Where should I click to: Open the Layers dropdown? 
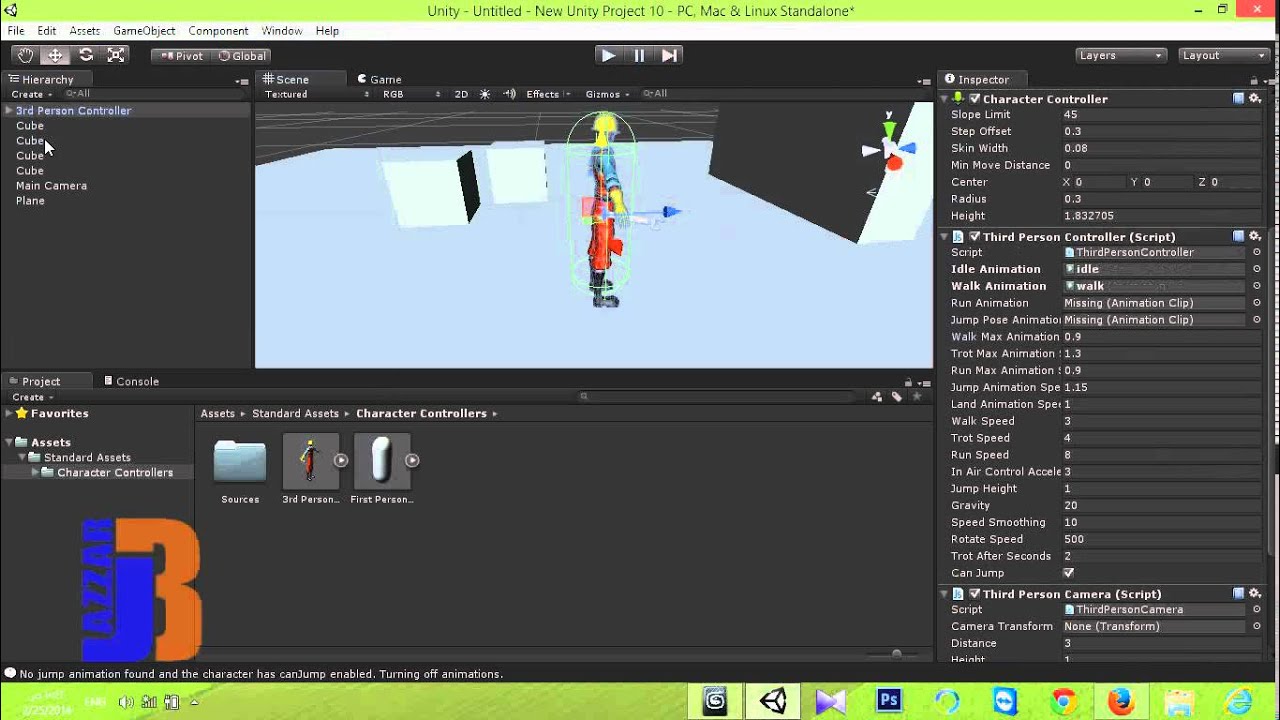(x=1120, y=56)
